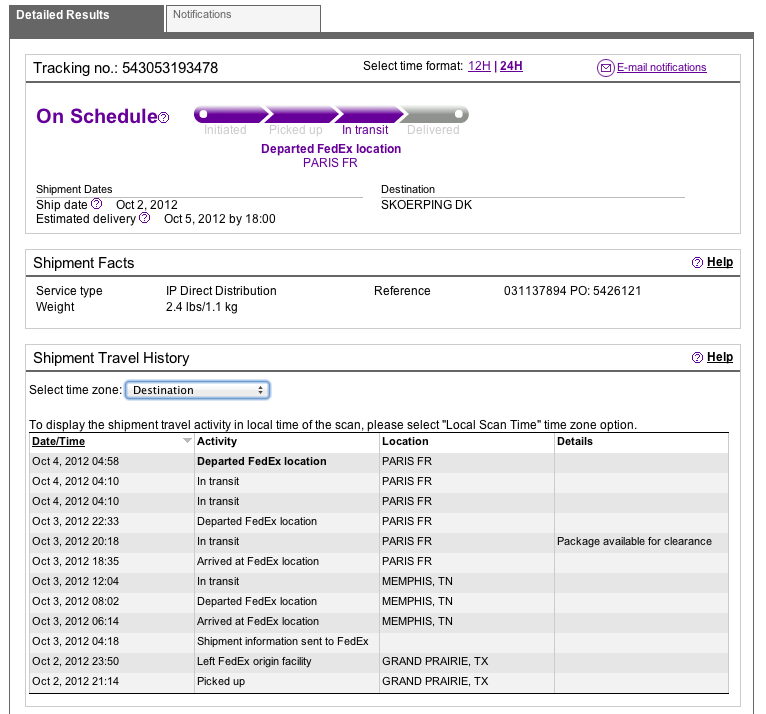Screen dimensions: 766x714
Task: Click Help link in Shipment Travel History
Action: coord(720,357)
